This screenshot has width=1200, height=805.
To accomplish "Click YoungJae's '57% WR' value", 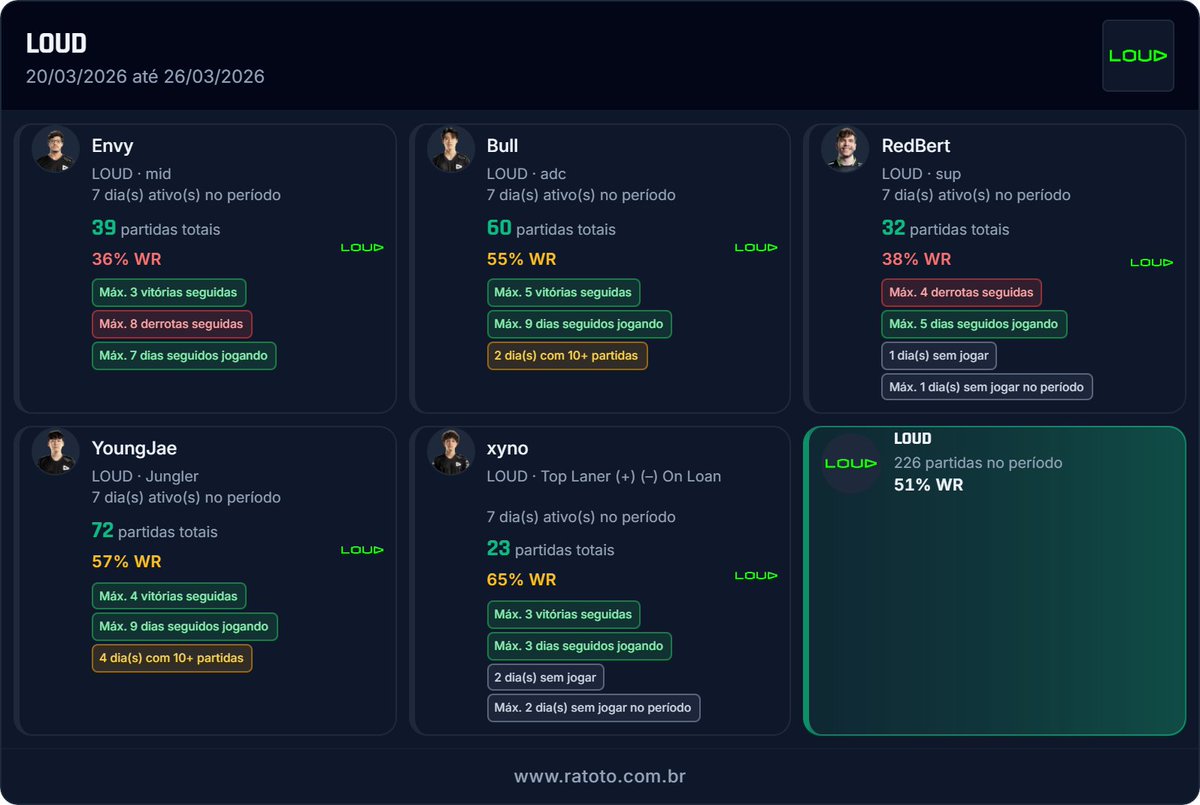I will (126, 561).
